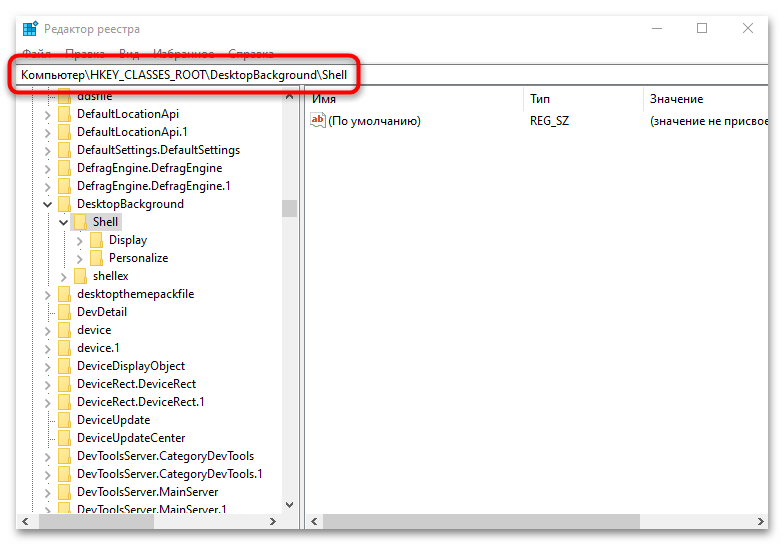Click tree pane vertical scrollbar up arrow
This screenshot has height=545, width=784.
(290, 96)
